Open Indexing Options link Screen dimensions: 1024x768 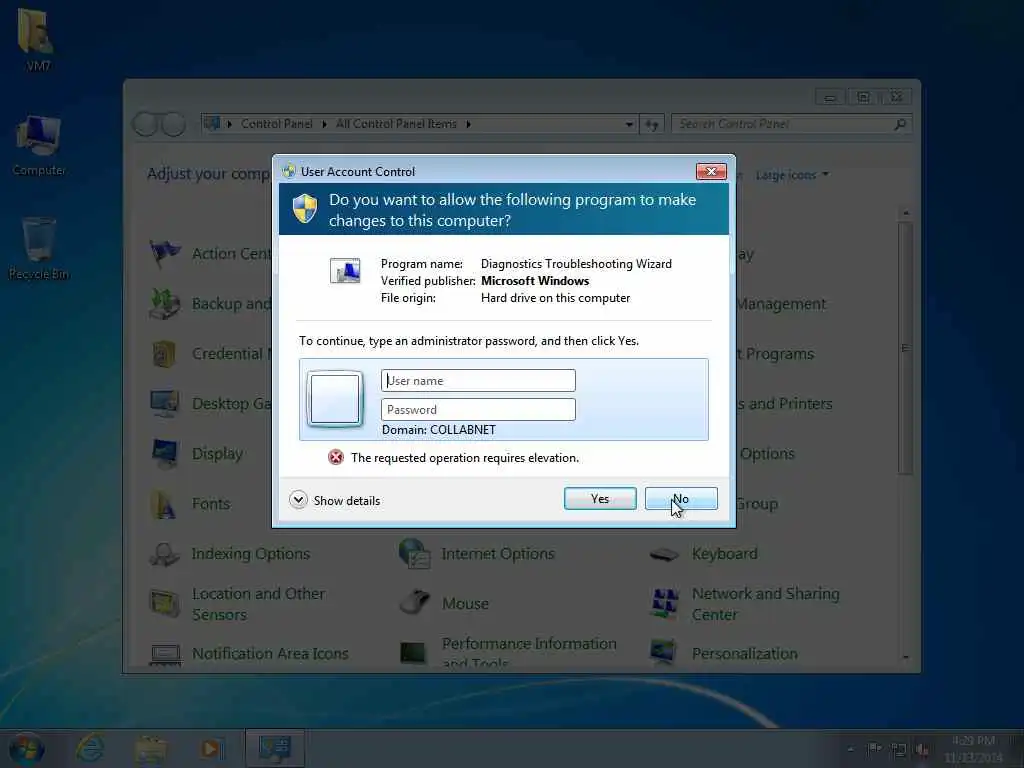coord(251,554)
